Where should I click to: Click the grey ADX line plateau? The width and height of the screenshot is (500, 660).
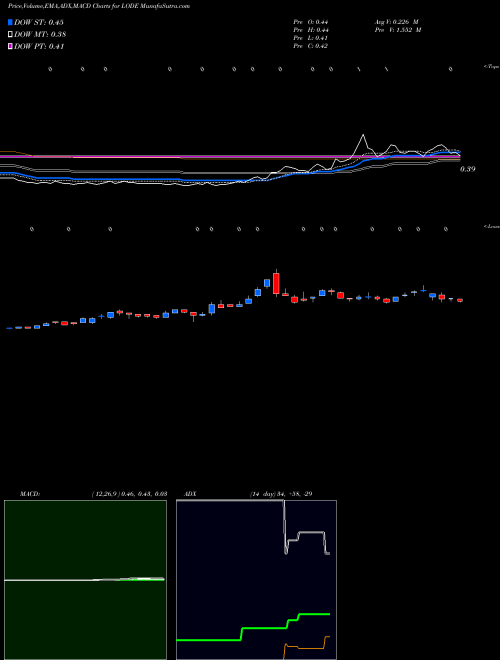pos(312,532)
